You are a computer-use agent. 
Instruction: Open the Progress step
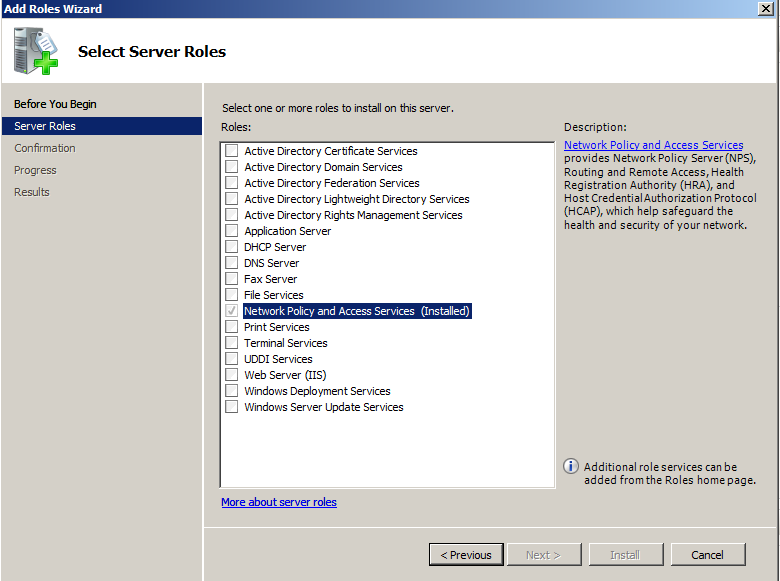(x=35, y=170)
